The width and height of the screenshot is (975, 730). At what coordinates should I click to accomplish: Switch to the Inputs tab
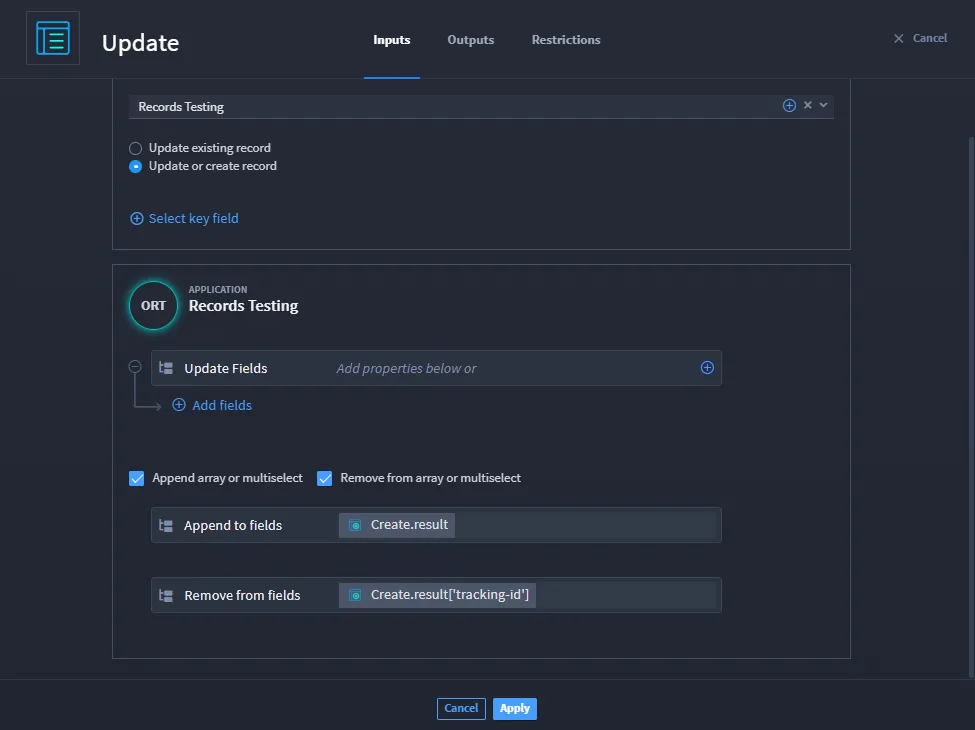(x=392, y=40)
